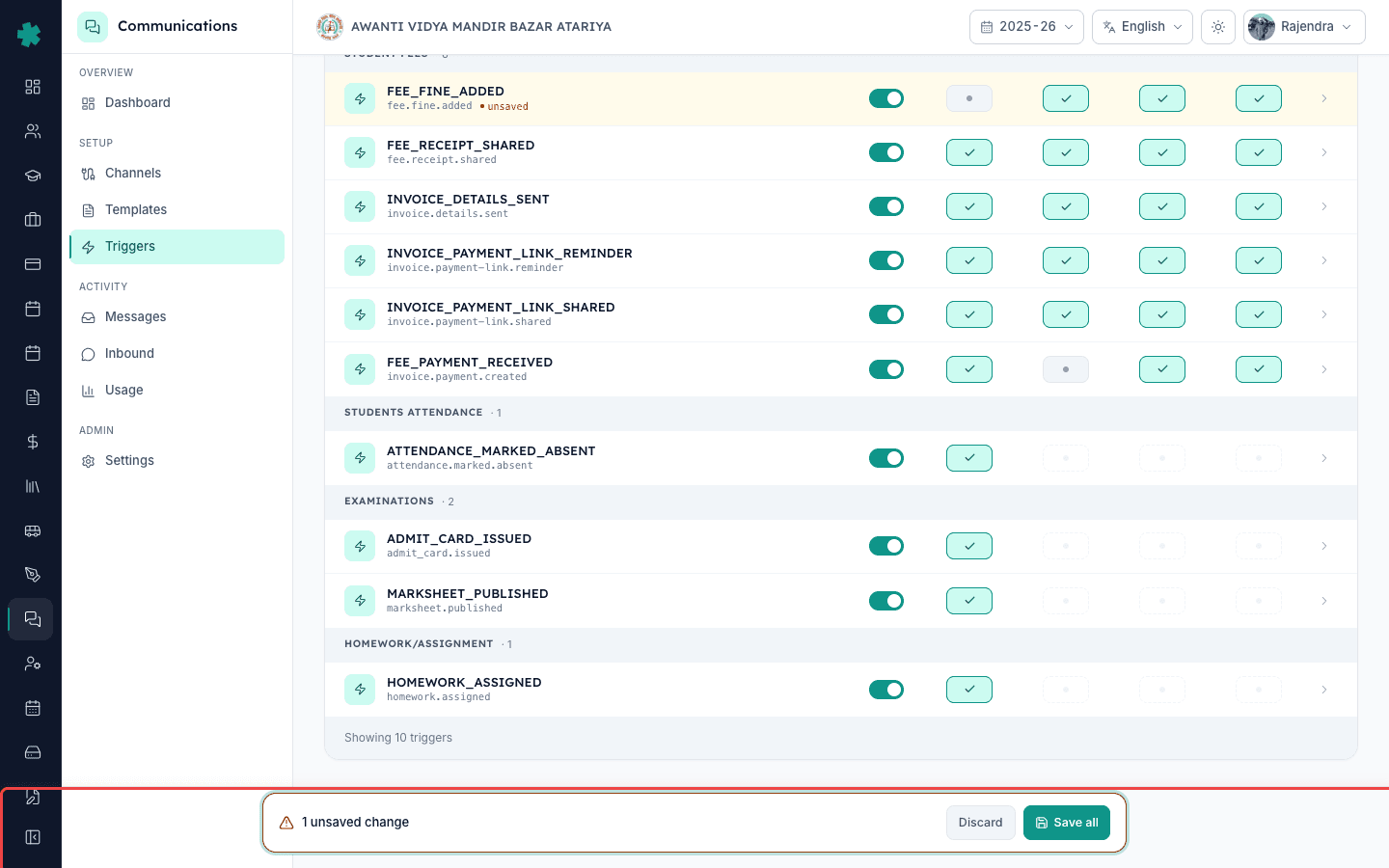
Task: Open Channels under Setup
Action: pyautogui.click(x=177, y=174)
